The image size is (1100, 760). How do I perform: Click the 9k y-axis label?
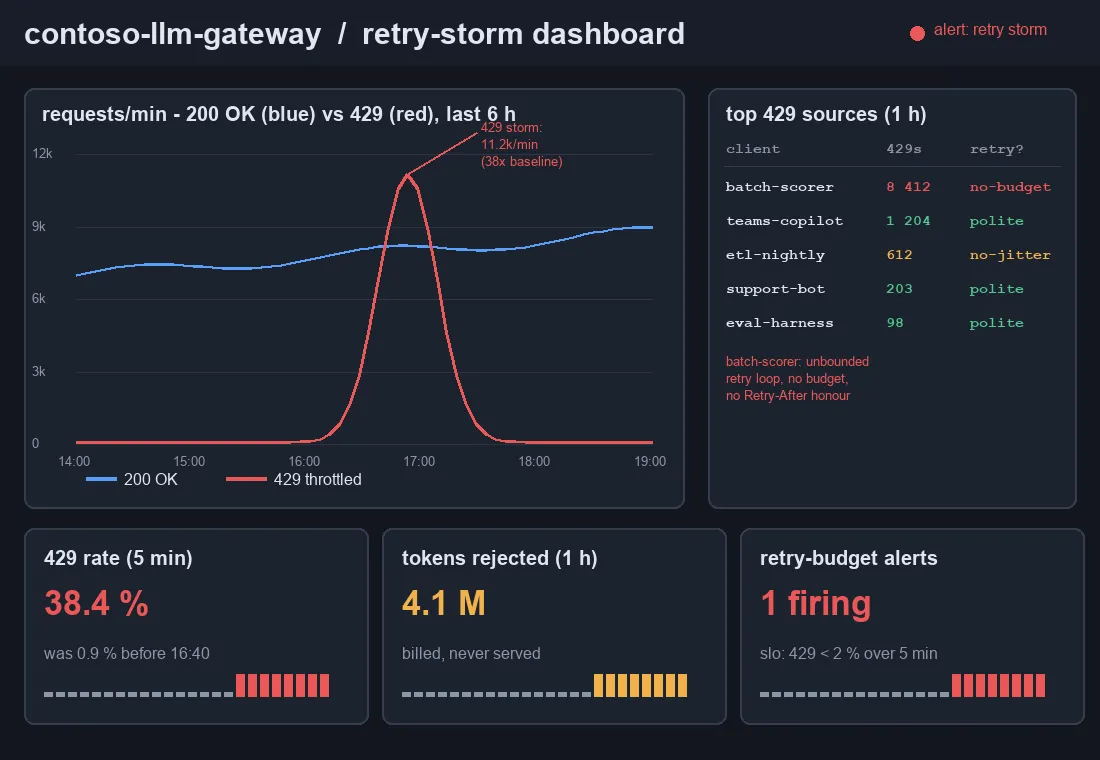(x=39, y=226)
